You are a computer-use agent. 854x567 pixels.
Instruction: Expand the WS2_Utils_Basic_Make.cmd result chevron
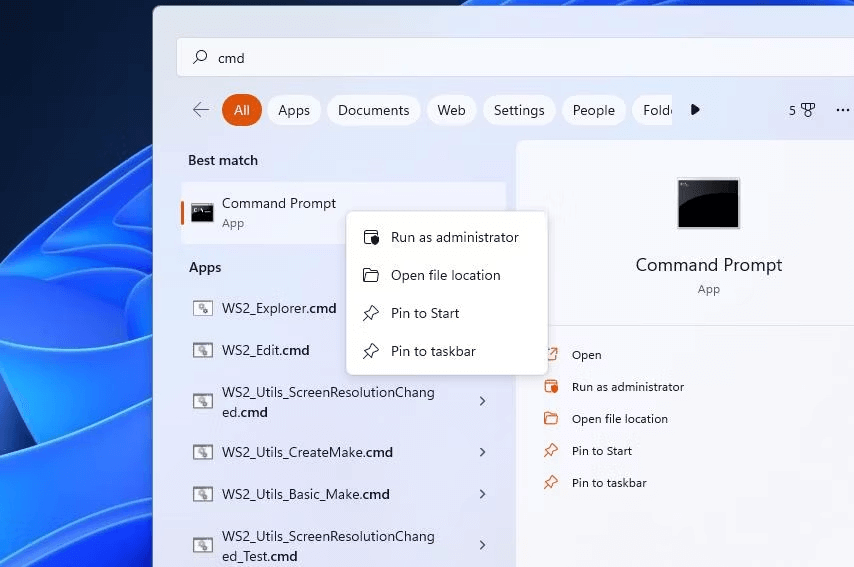point(482,494)
